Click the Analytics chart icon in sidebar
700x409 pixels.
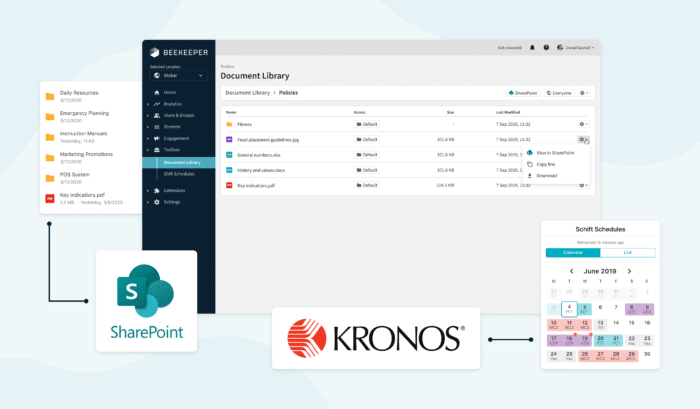pyautogui.click(x=156, y=103)
